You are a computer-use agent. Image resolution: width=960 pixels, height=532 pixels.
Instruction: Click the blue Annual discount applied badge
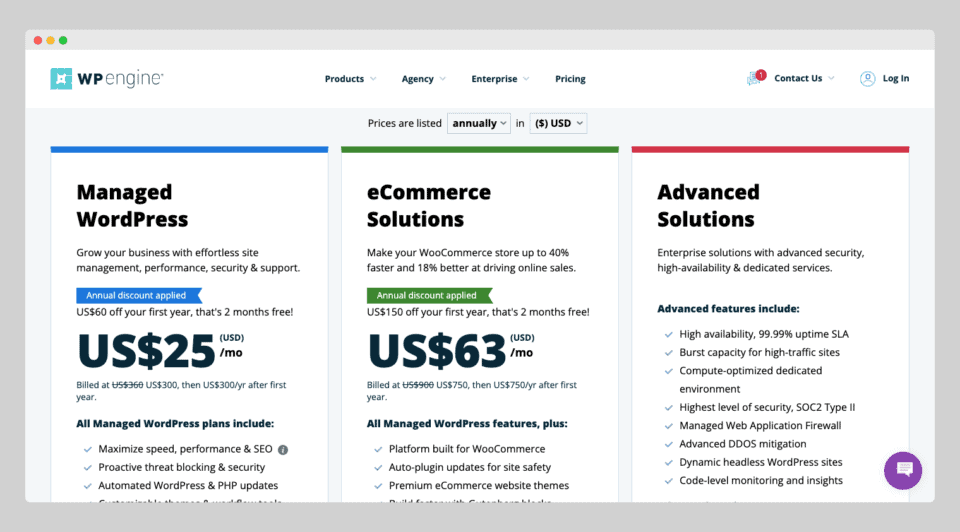tap(138, 296)
